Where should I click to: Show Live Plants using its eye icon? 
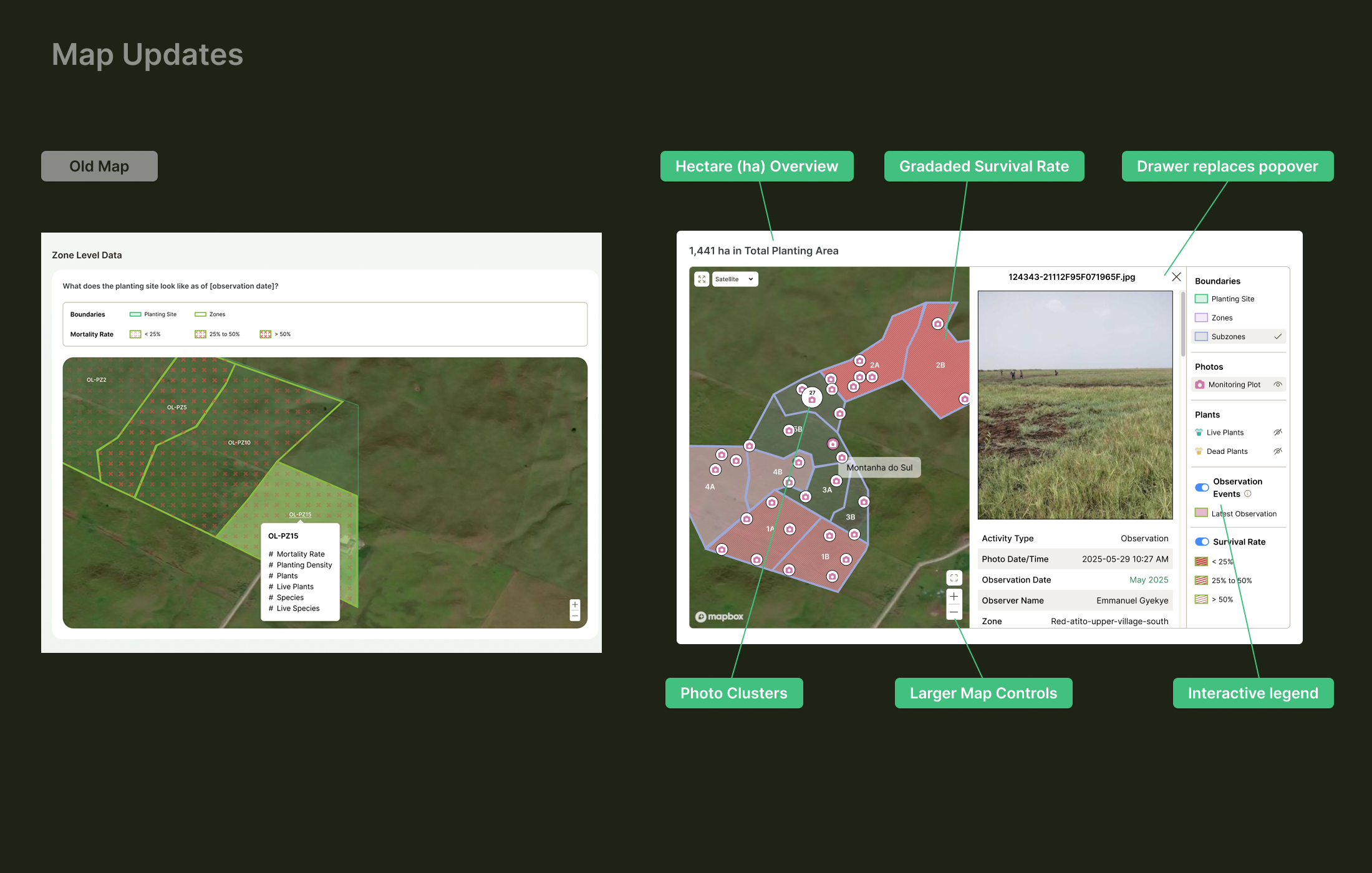(x=1278, y=432)
